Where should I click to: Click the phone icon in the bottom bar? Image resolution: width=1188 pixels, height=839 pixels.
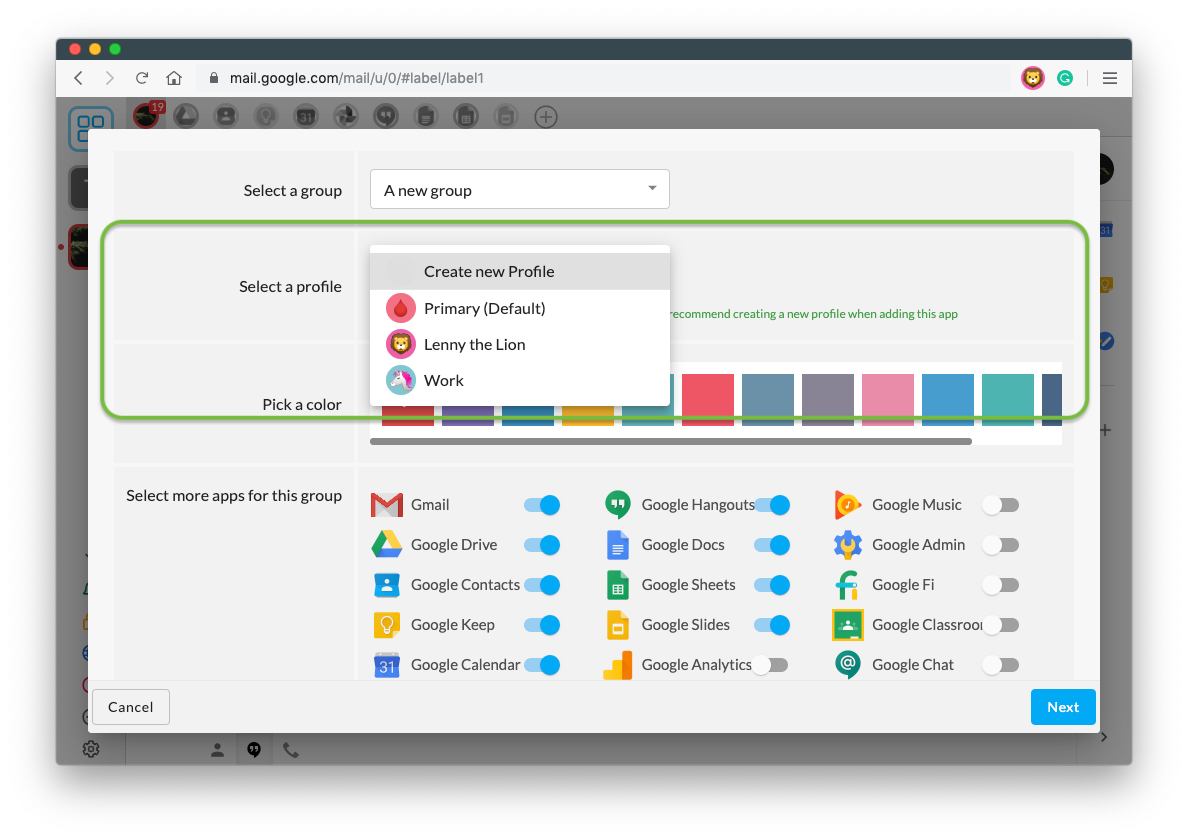click(x=291, y=750)
